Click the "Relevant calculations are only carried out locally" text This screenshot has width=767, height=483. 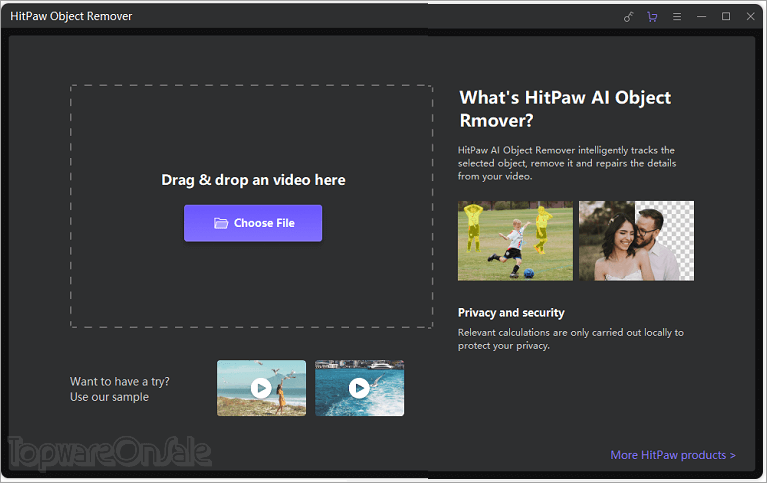point(571,339)
